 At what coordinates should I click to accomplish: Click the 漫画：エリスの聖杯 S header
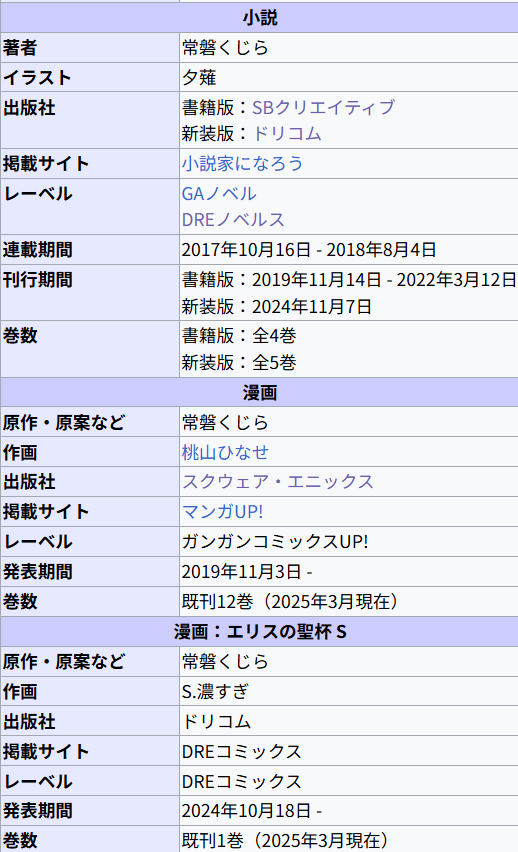(x=260, y=631)
